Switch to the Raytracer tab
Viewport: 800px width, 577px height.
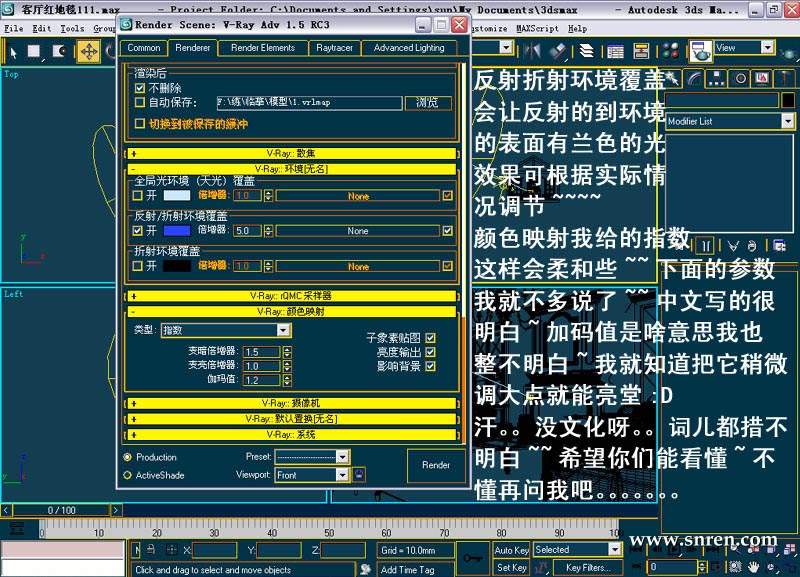[x=334, y=47]
